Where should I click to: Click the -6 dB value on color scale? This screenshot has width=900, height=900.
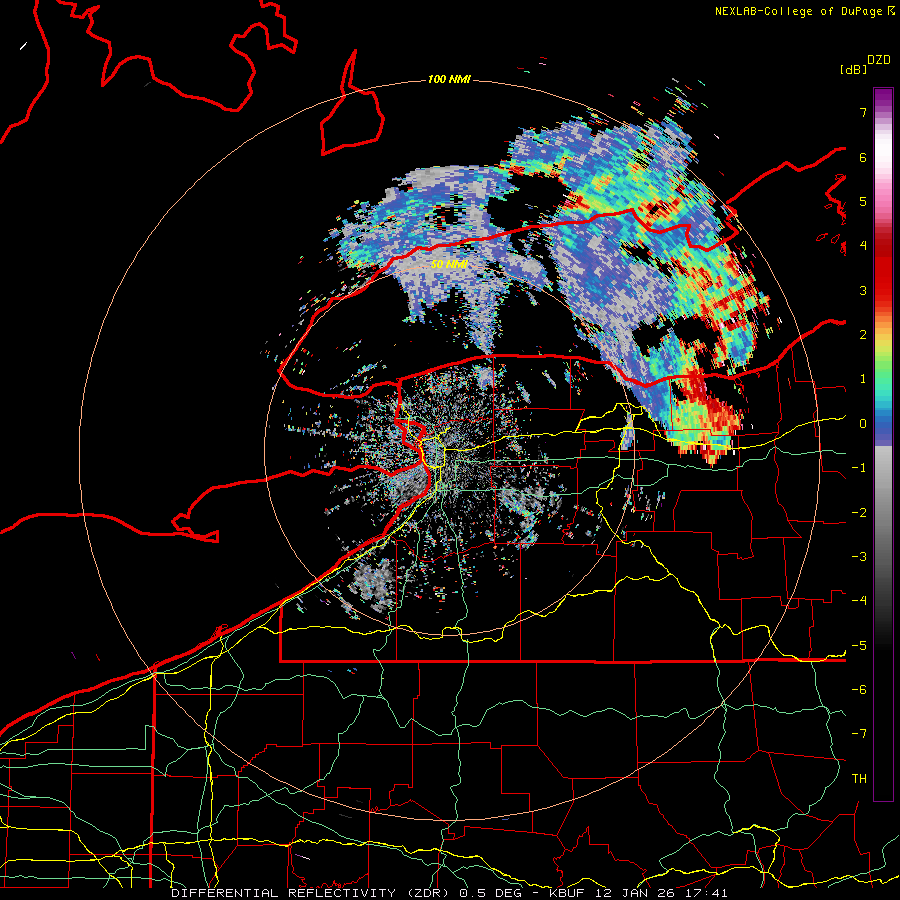tap(859, 690)
